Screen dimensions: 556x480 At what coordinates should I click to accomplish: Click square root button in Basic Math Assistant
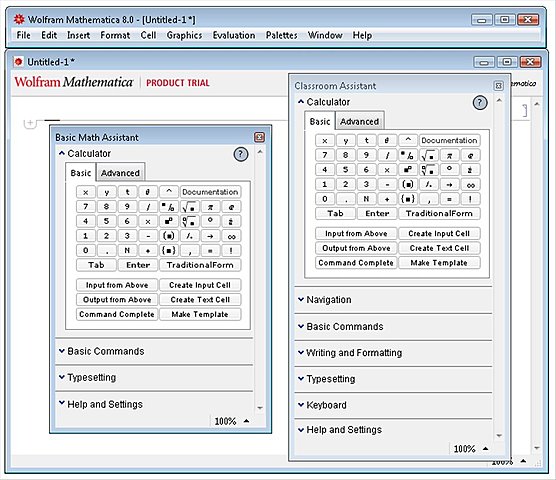[x=189, y=207]
